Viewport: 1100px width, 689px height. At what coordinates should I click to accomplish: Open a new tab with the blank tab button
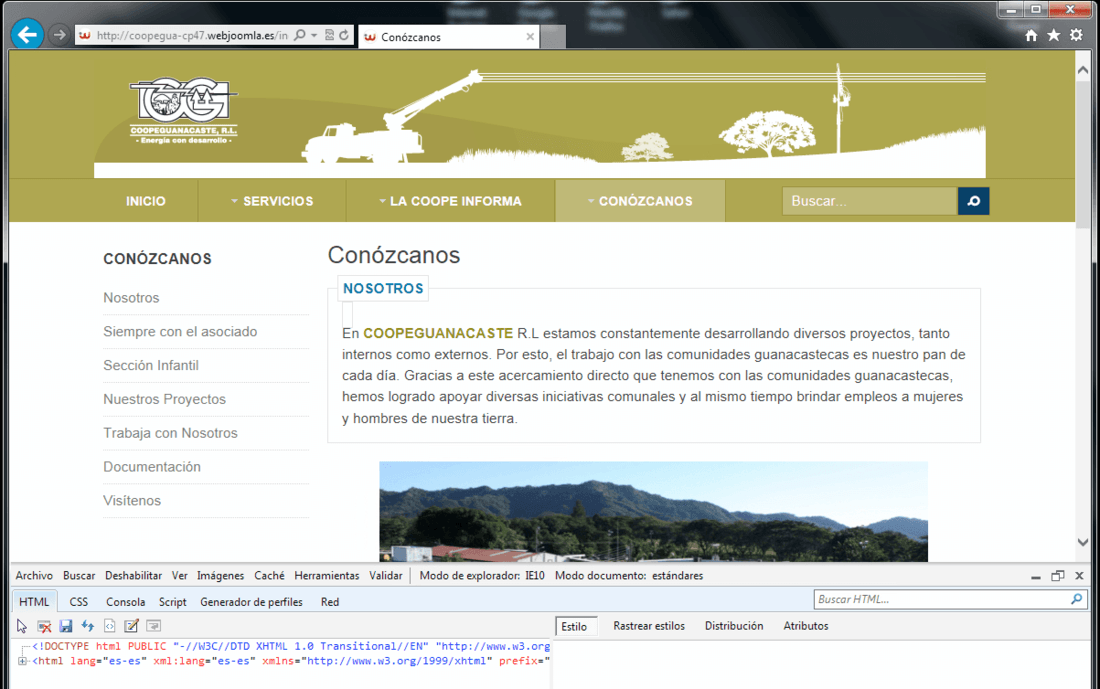point(553,36)
